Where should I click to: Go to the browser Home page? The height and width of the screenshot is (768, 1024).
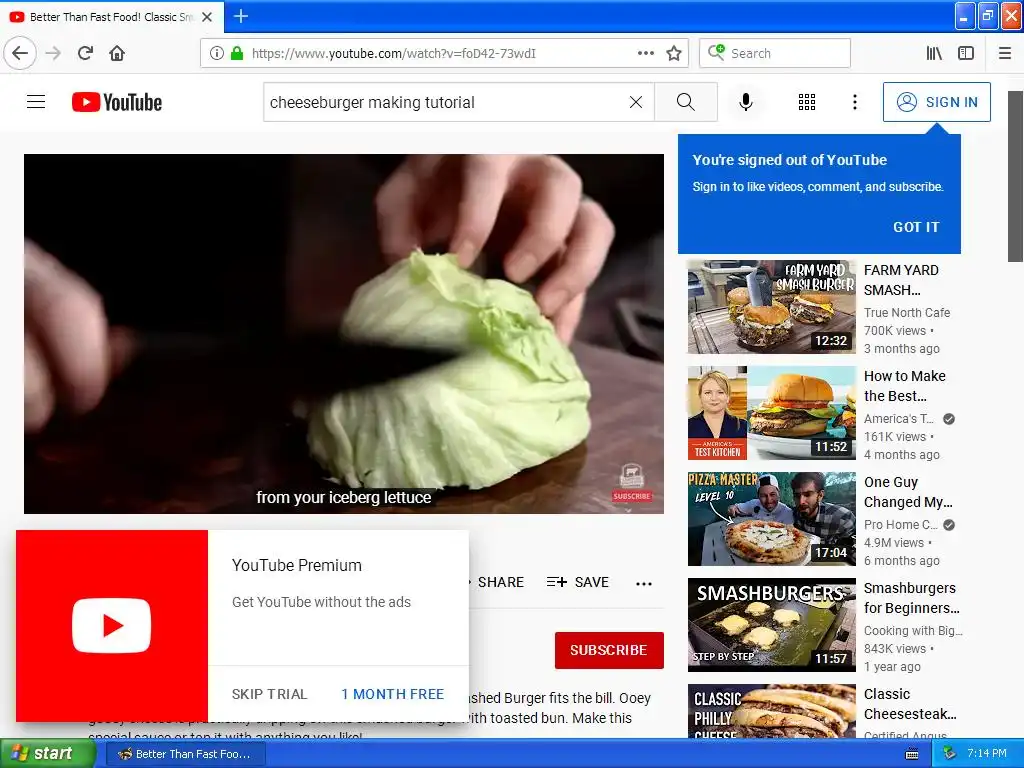click(x=117, y=54)
